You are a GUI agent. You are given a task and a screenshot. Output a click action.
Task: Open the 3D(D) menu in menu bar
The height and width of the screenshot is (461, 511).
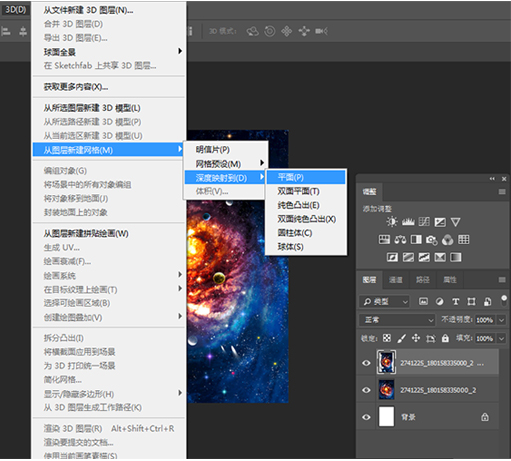16,9
